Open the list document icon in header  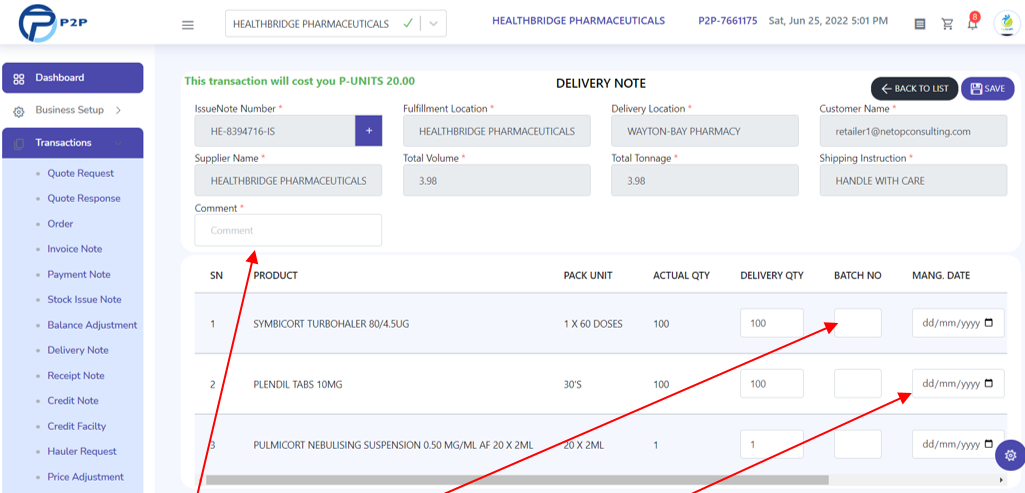[x=920, y=24]
